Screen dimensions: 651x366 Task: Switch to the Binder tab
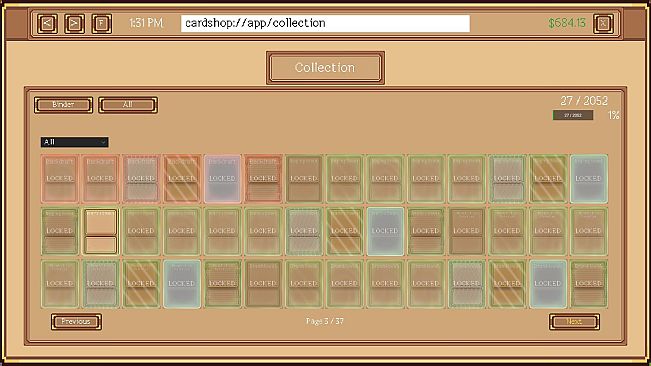64,105
